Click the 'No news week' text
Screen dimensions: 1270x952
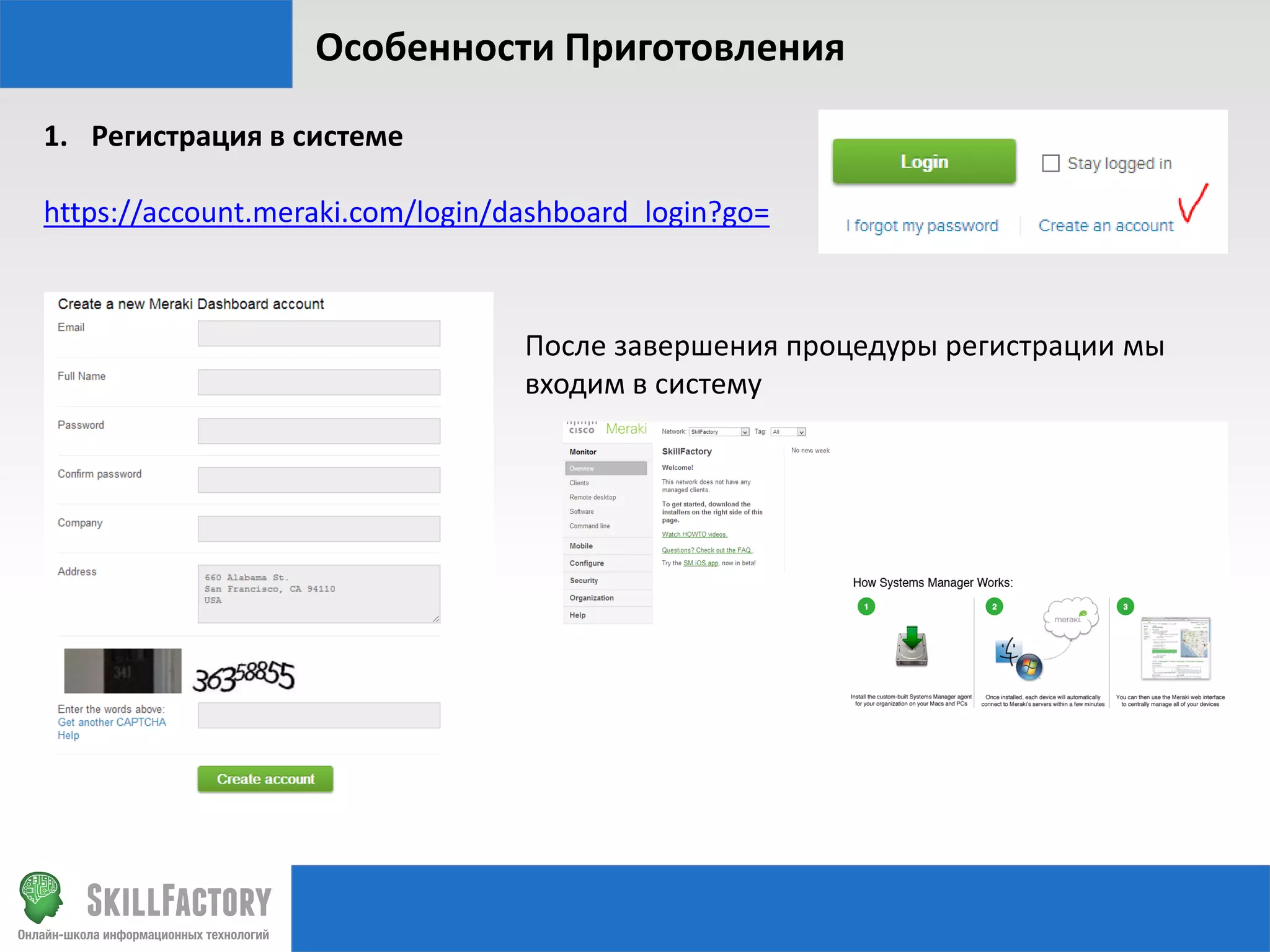(810, 451)
